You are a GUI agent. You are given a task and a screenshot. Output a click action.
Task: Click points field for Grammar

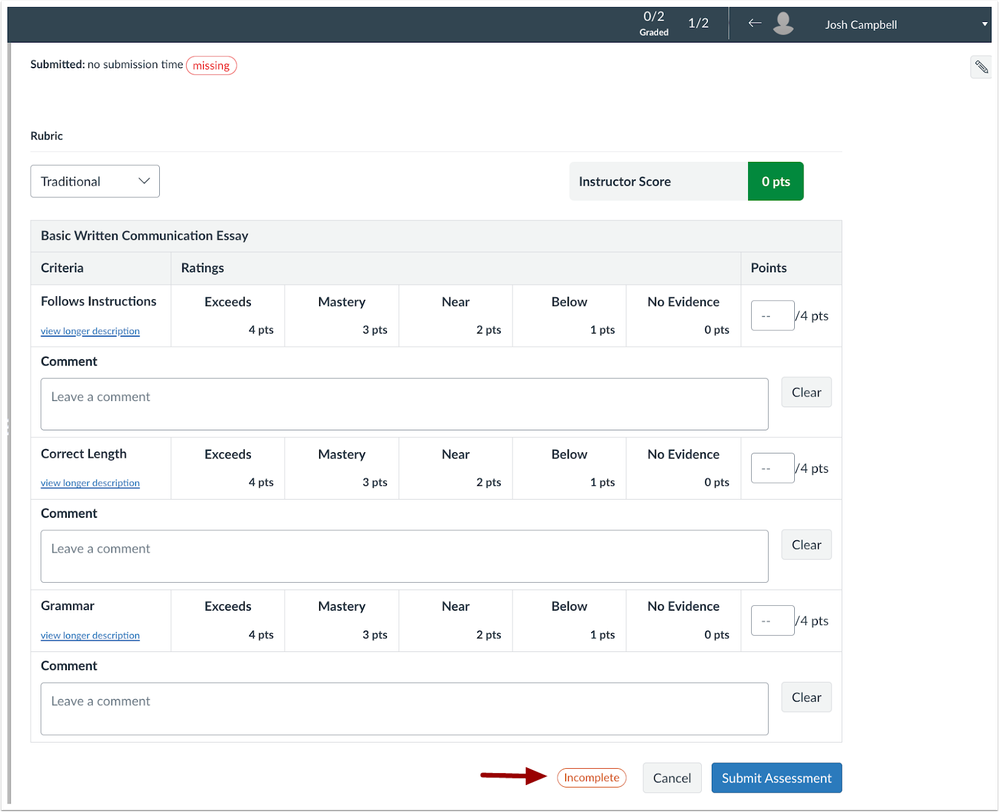772,620
